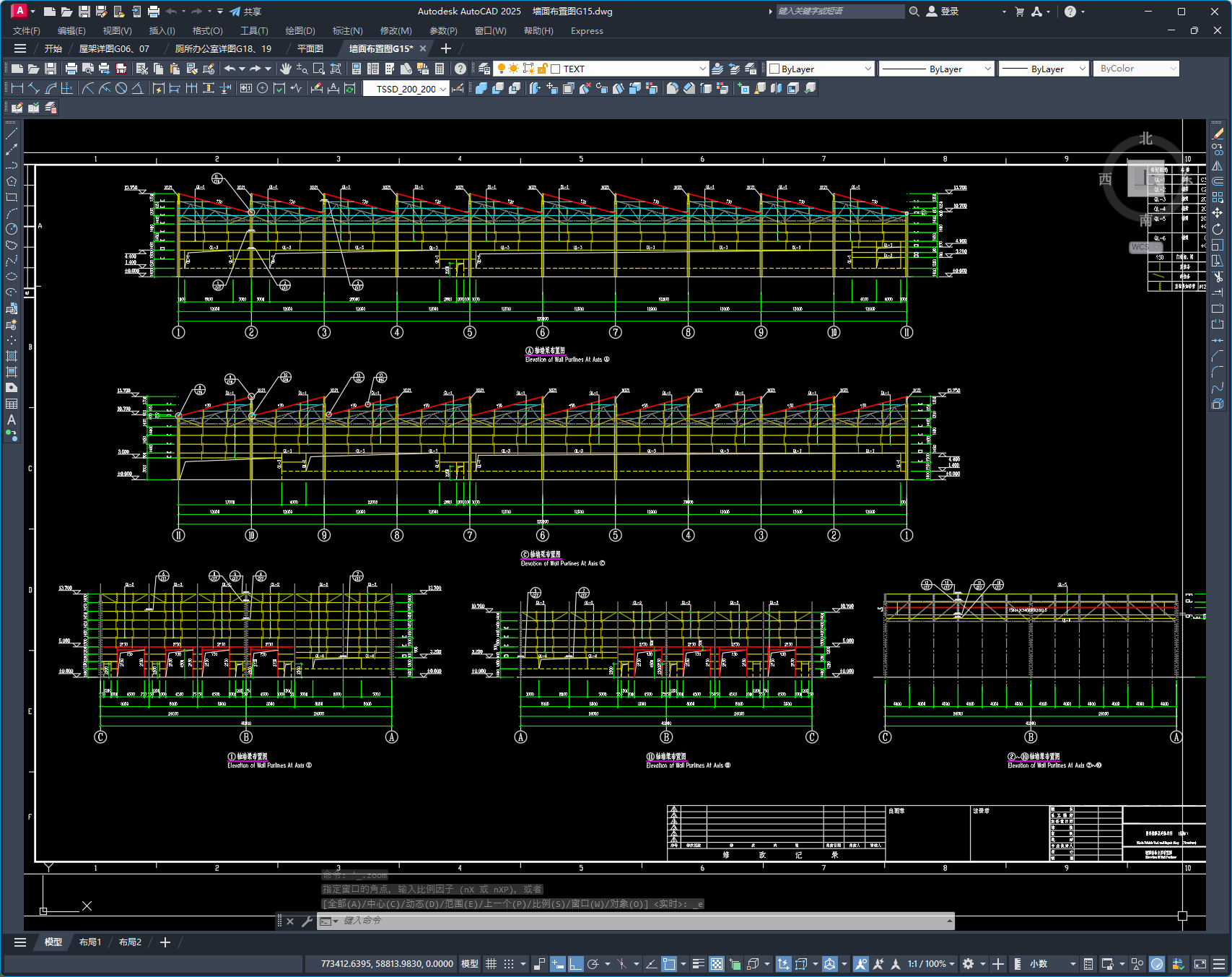This screenshot has height=977, width=1232.
Task: Open the ByColor plot style dropdown
Action: (1173, 69)
